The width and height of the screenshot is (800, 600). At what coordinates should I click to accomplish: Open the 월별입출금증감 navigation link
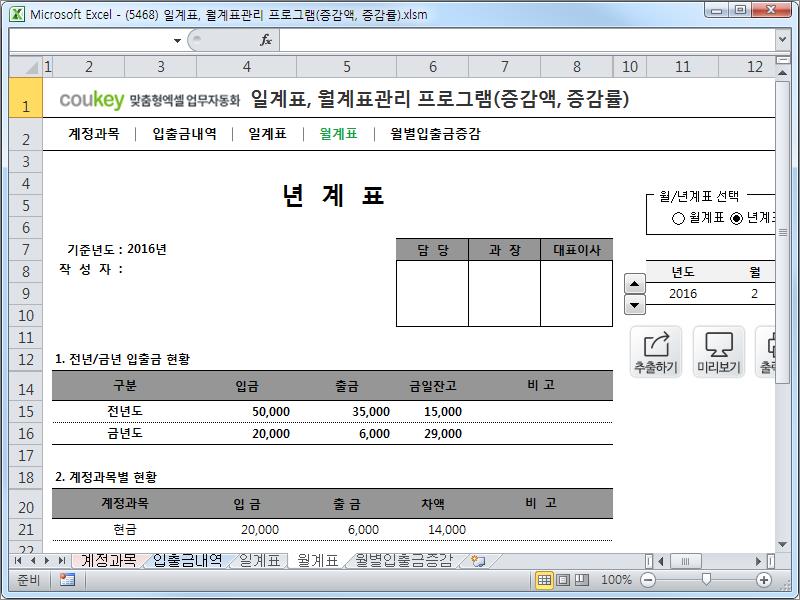(435, 134)
